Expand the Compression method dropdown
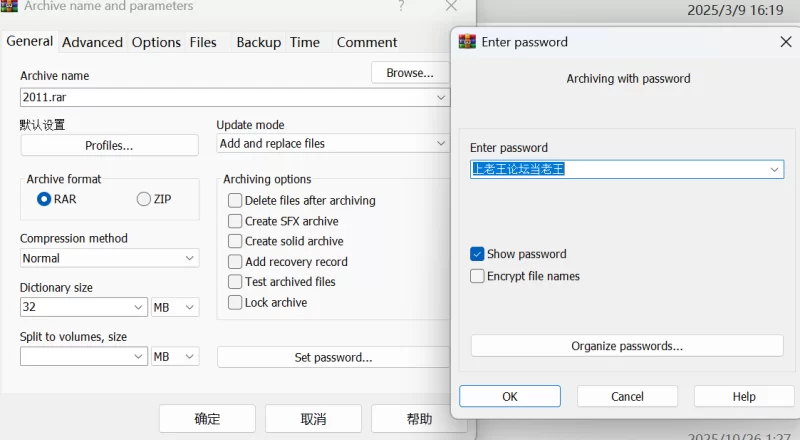Viewport: 800px width, 440px height. pos(190,258)
